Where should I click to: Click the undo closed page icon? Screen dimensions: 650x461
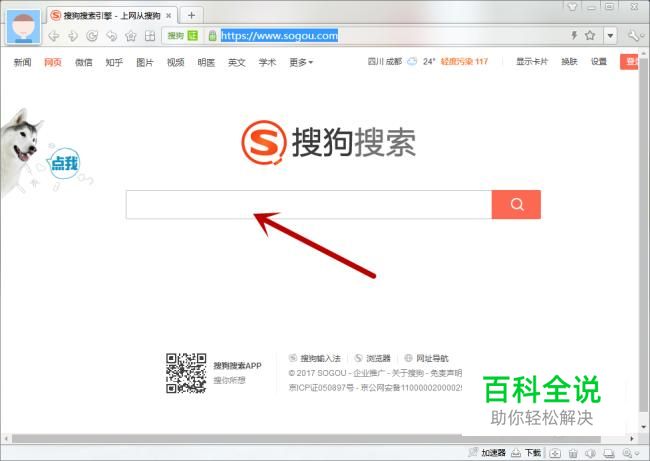[x=111, y=36]
